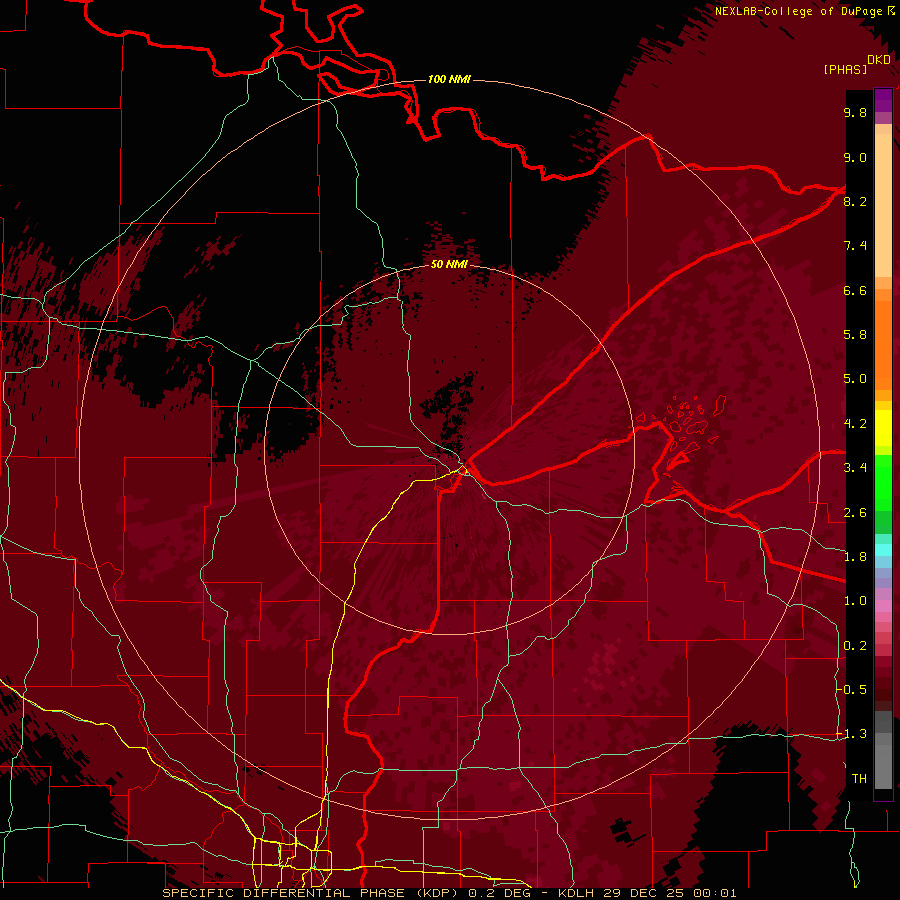Select the 5.0 scale value
The height and width of the screenshot is (900, 900).
[x=855, y=379]
